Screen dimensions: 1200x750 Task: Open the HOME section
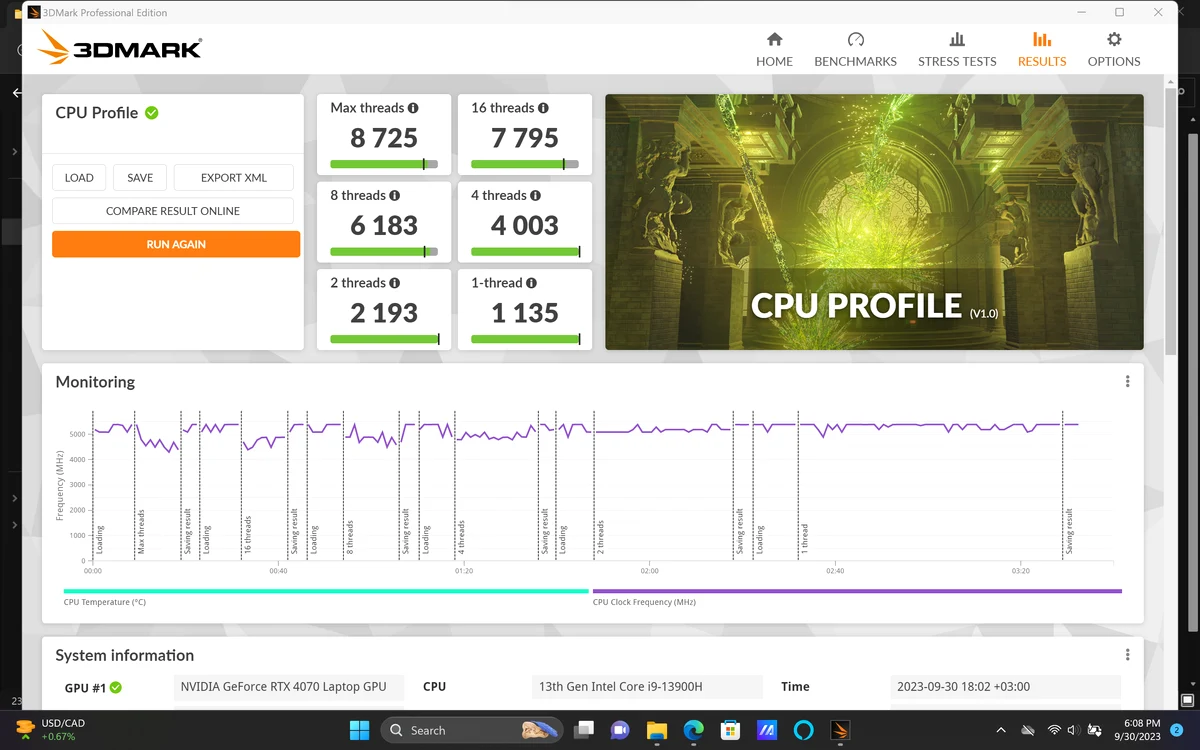pyautogui.click(x=774, y=50)
